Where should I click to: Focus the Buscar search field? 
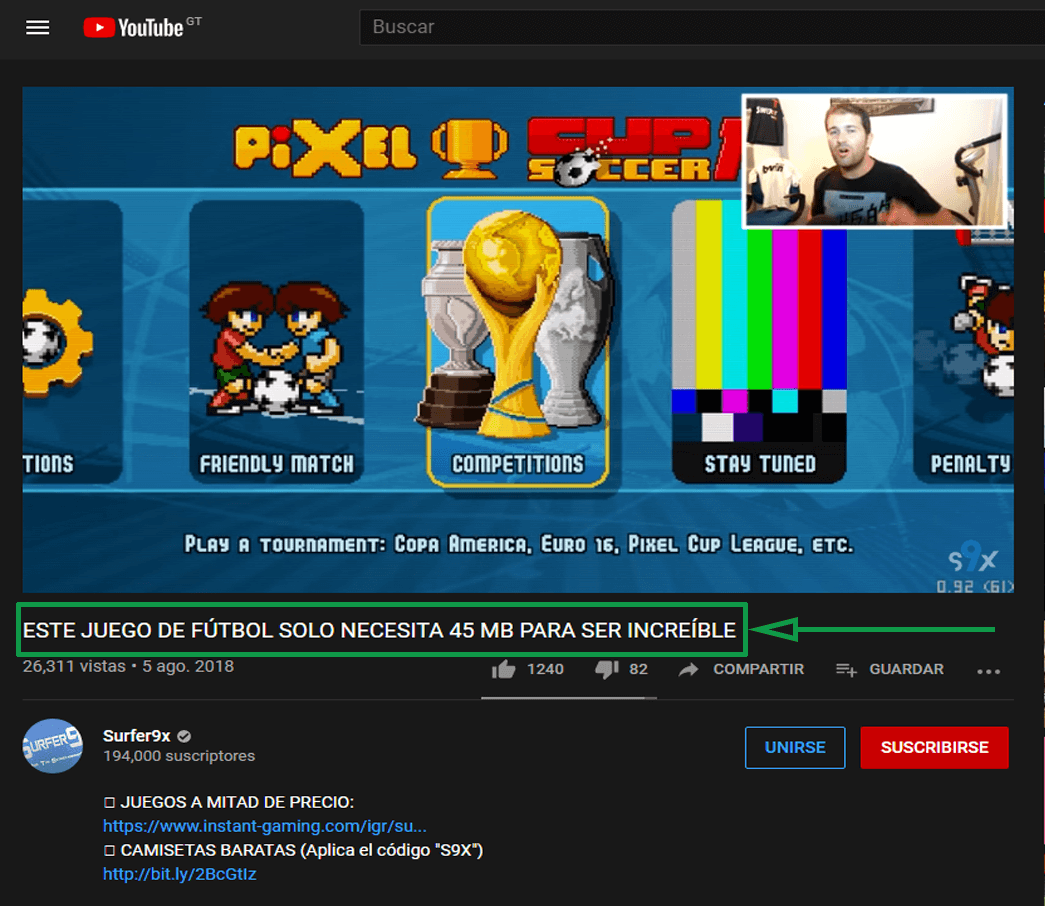tap(702, 27)
